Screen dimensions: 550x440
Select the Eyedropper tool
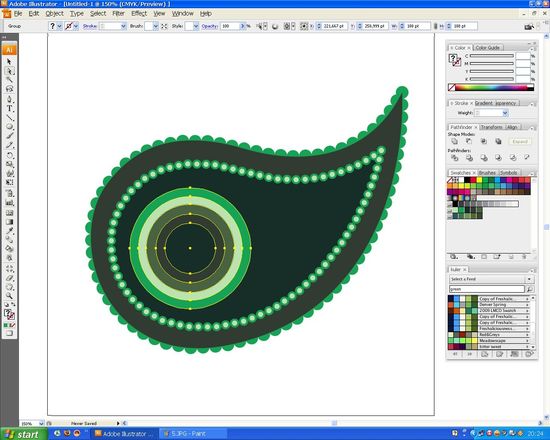point(9,231)
